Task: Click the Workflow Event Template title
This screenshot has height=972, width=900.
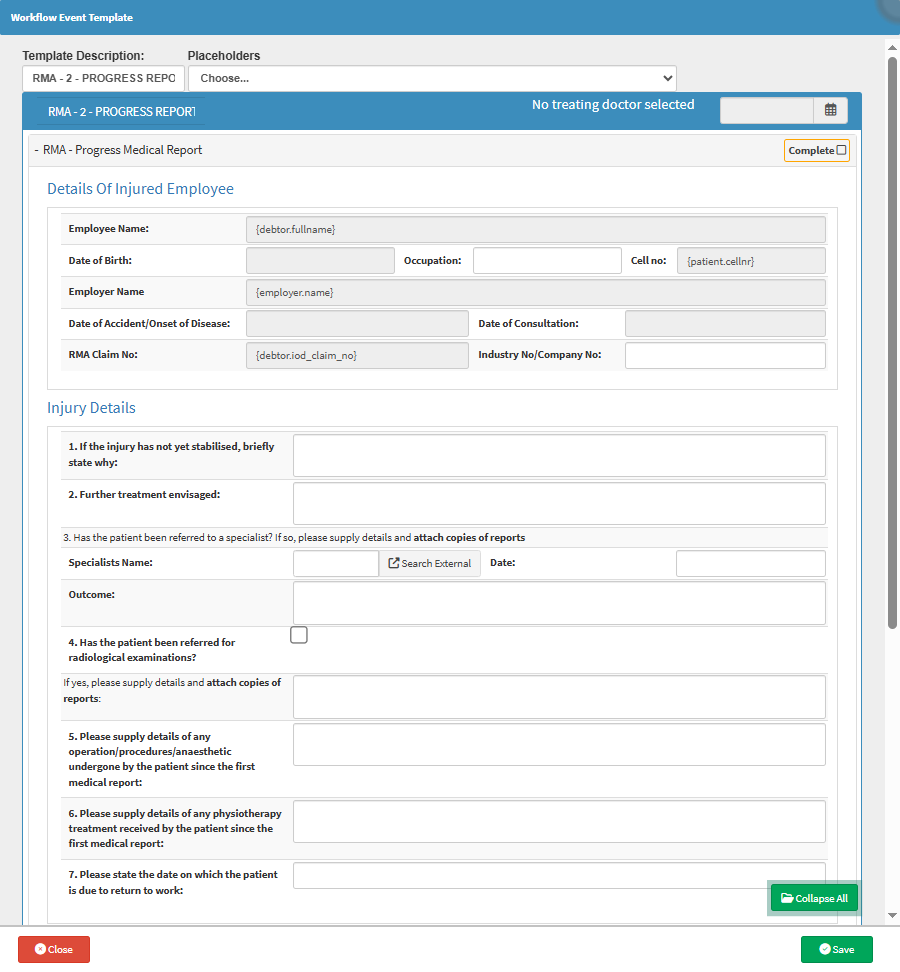Action: tap(72, 17)
